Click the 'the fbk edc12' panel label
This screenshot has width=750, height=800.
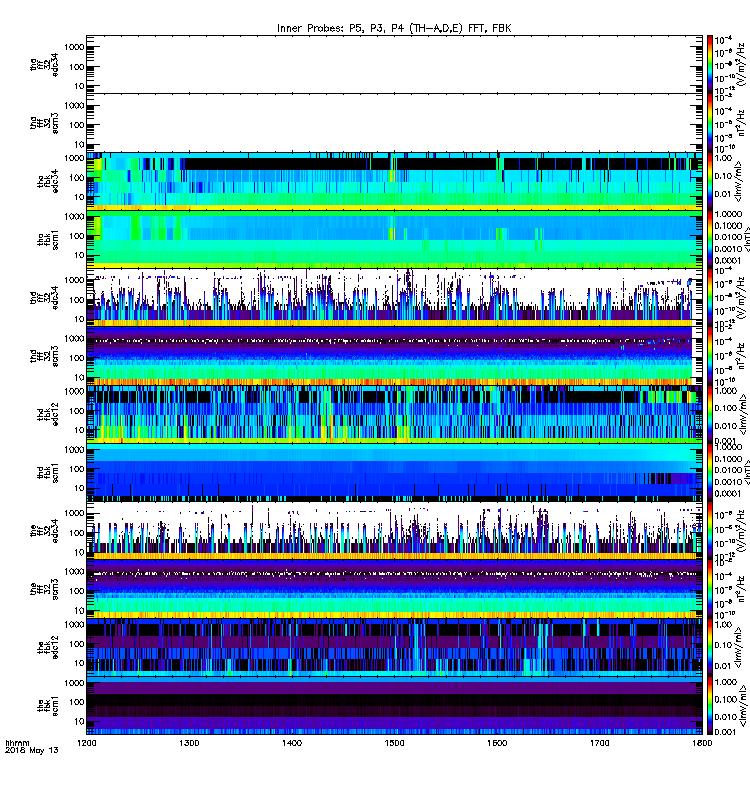48,647
